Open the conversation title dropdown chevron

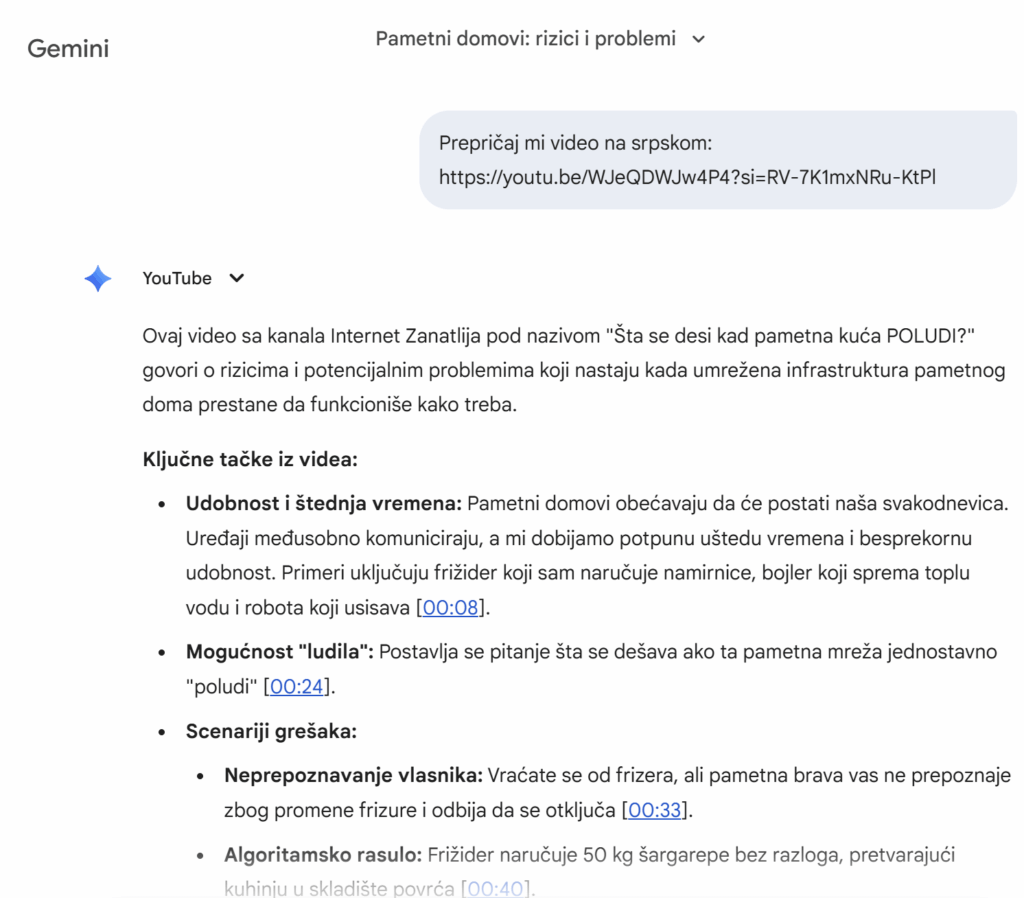point(699,39)
